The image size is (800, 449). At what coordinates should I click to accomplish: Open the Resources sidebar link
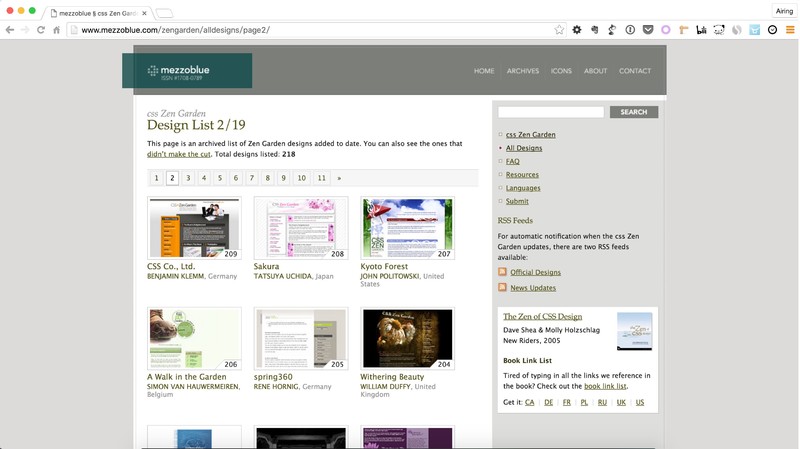pyautogui.click(x=522, y=174)
